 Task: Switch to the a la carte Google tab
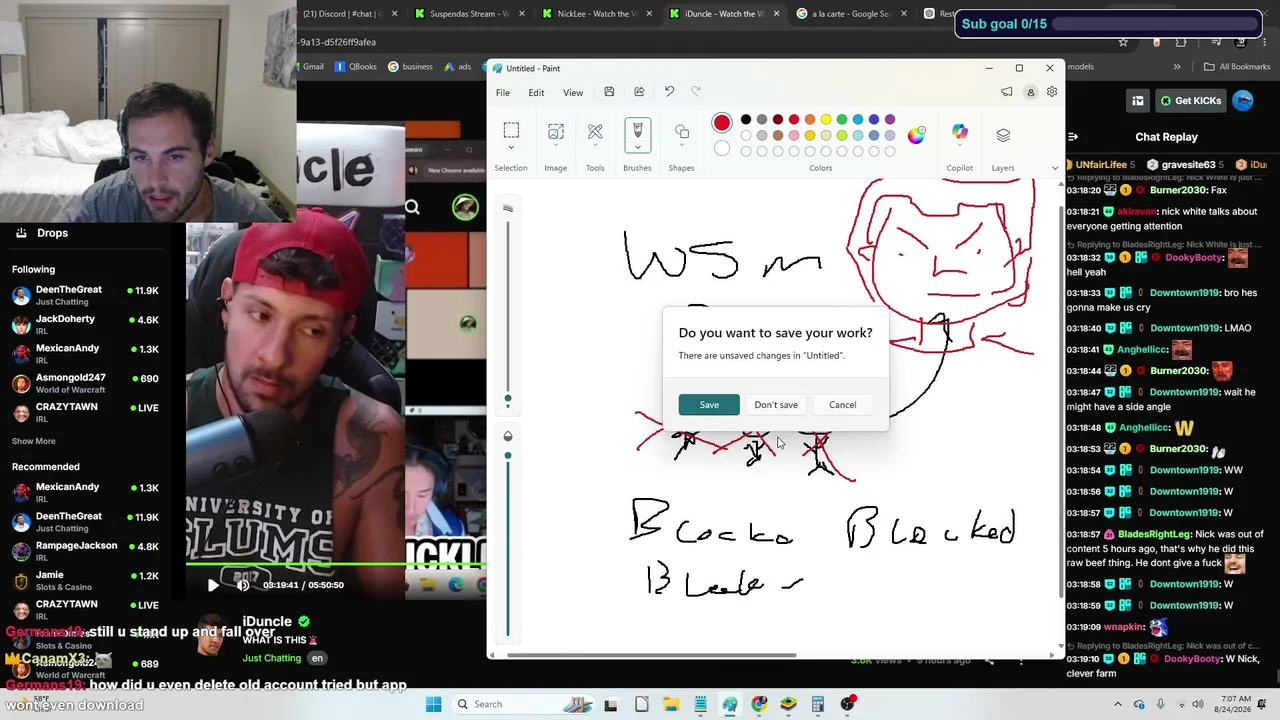852,14
